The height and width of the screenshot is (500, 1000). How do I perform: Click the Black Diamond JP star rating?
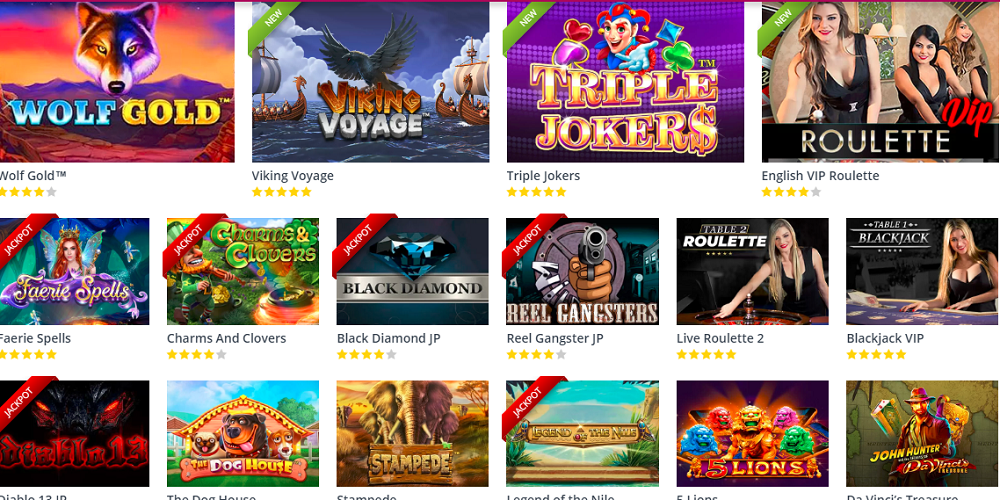tap(367, 355)
